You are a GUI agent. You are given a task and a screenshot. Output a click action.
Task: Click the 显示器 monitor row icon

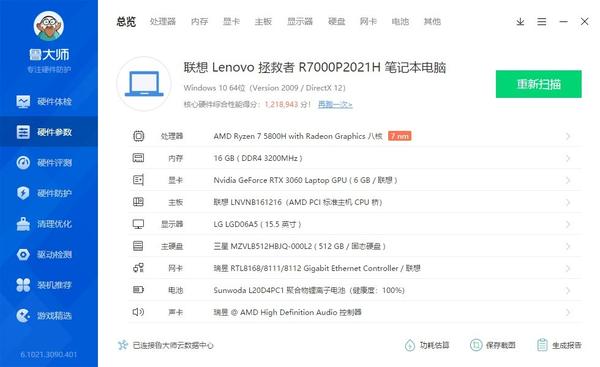point(138,224)
